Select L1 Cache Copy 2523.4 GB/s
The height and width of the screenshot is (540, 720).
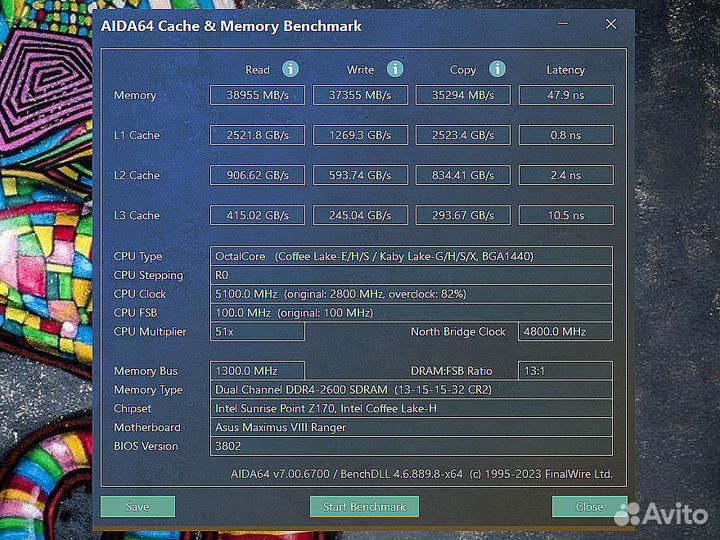463,135
